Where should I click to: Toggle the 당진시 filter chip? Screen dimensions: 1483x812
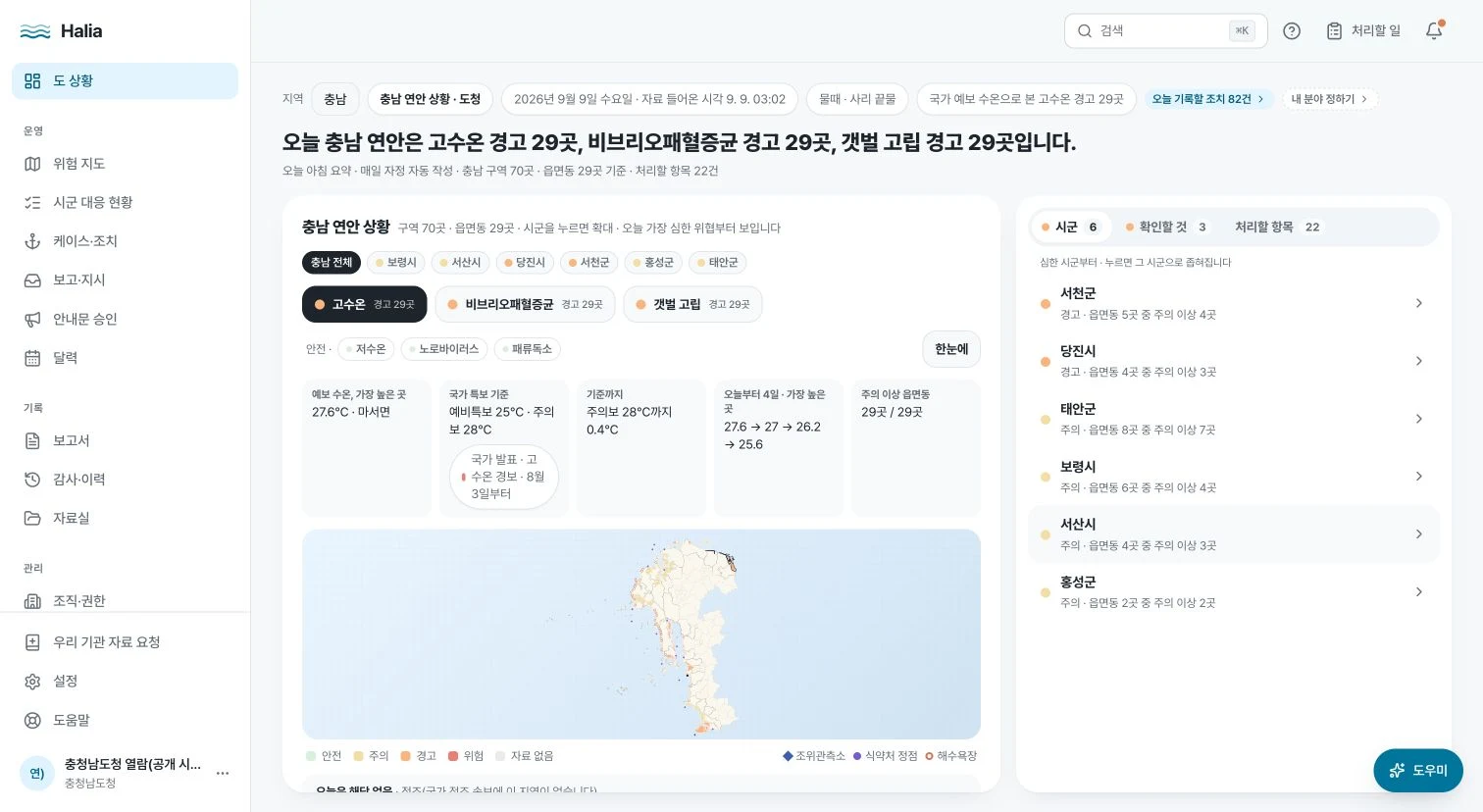coord(525,263)
